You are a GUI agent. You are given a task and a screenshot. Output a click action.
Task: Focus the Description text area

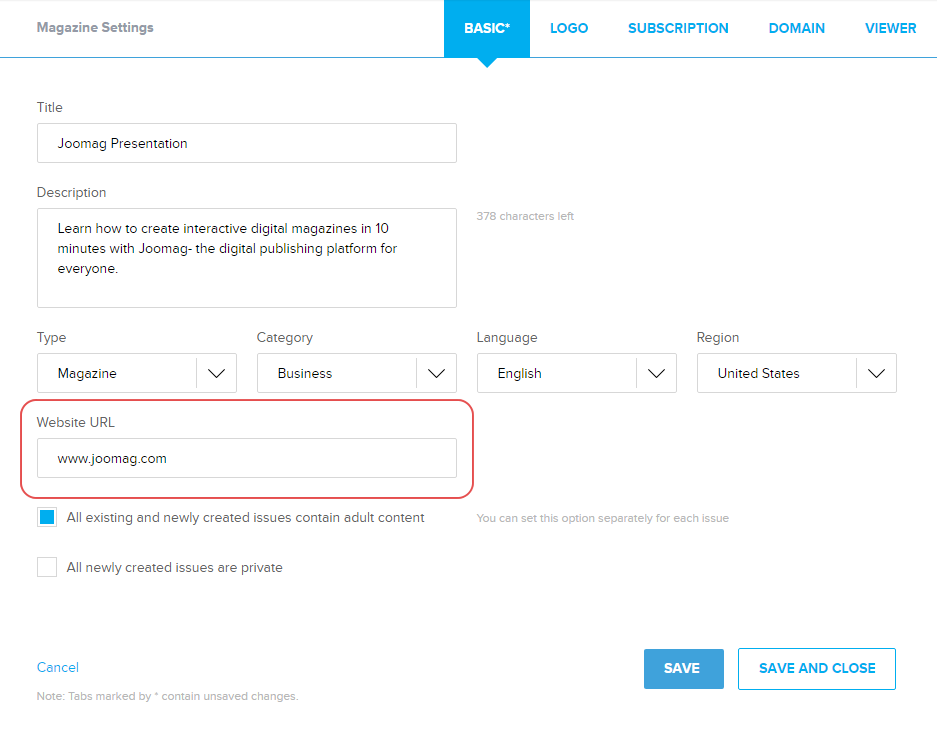(247, 257)
